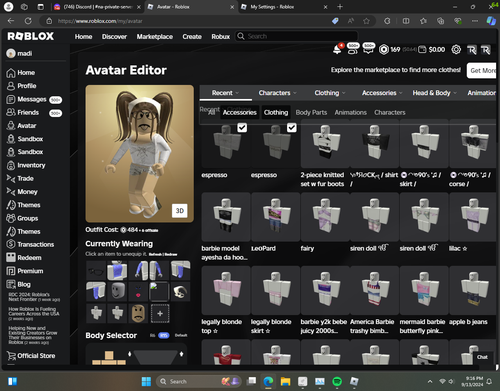Expand the Accessories category dropdown
The image size is (500, 391).
coord(382,93)
